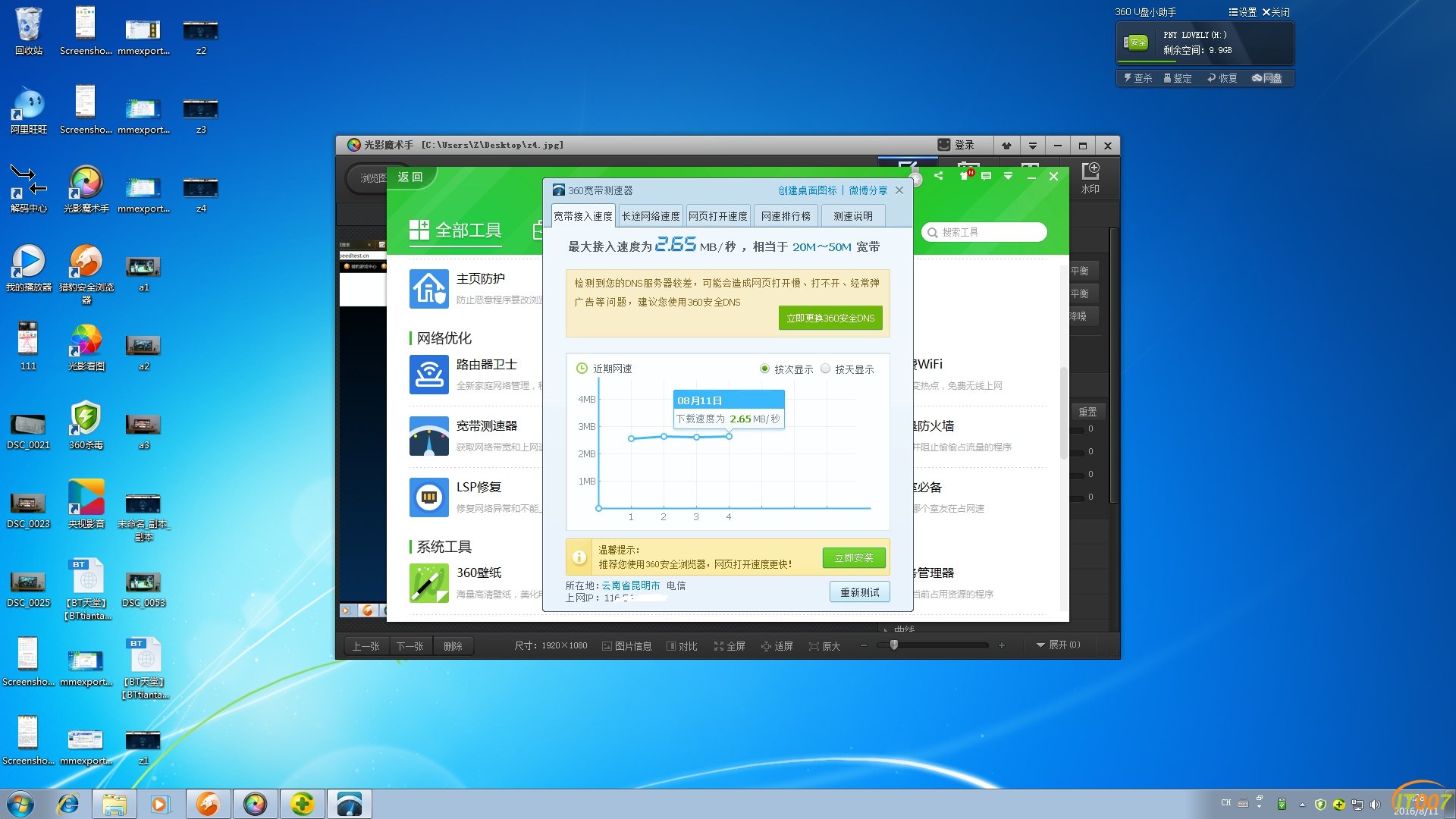Select the 猎豹安全浏览器 desktop icon

pos(86,273)
